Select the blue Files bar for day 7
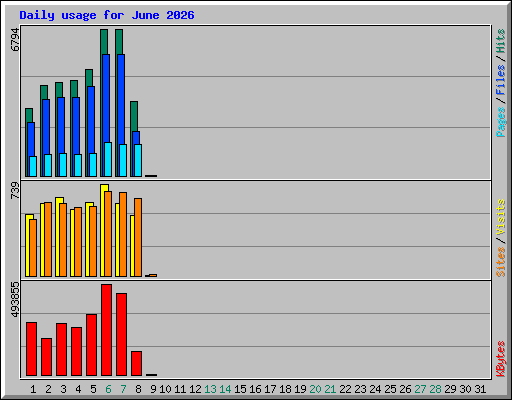512x400 pixels. click(121, 100)
